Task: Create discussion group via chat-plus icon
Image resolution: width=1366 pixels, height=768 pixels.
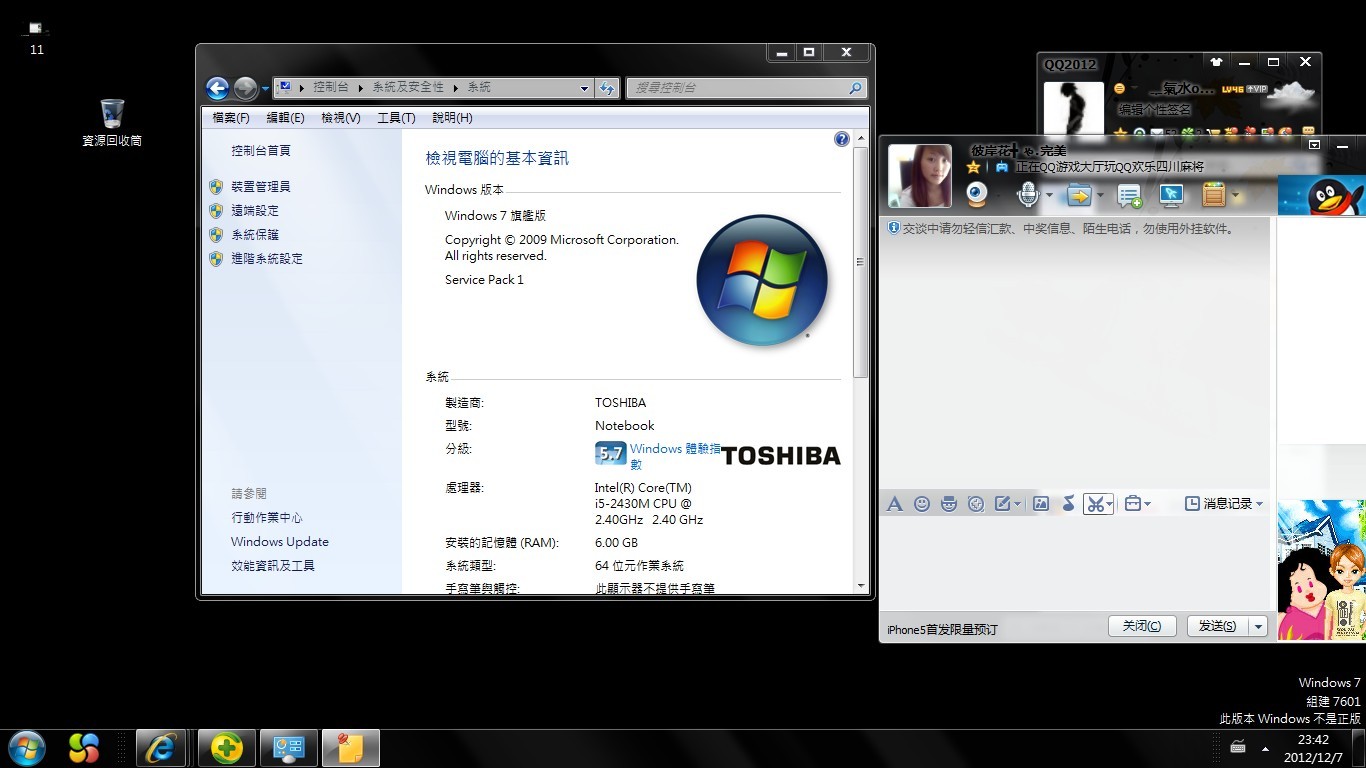Action: (1129, 195)
